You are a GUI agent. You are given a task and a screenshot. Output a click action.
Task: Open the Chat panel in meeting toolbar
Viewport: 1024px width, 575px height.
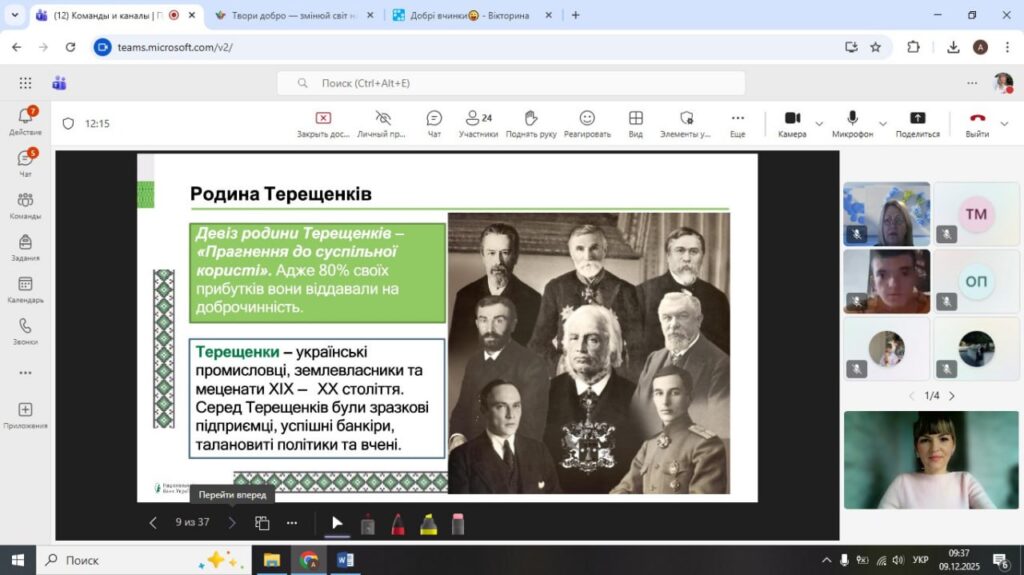click(434, 123)
